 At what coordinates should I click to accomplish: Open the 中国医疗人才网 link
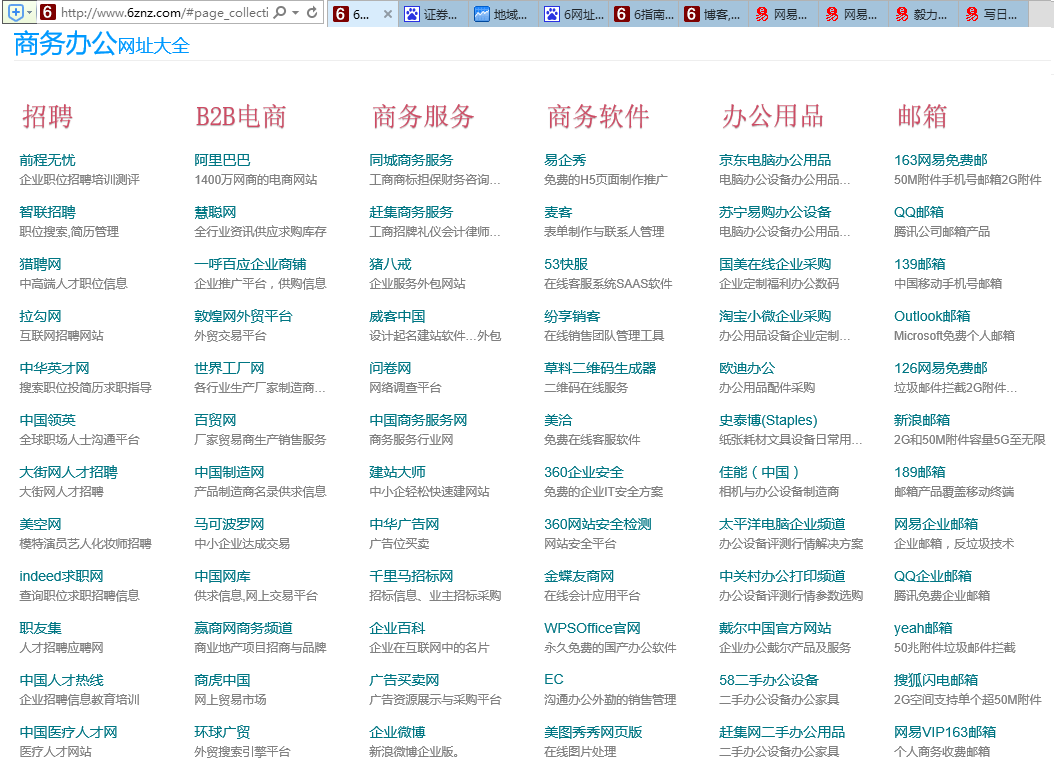69,732
